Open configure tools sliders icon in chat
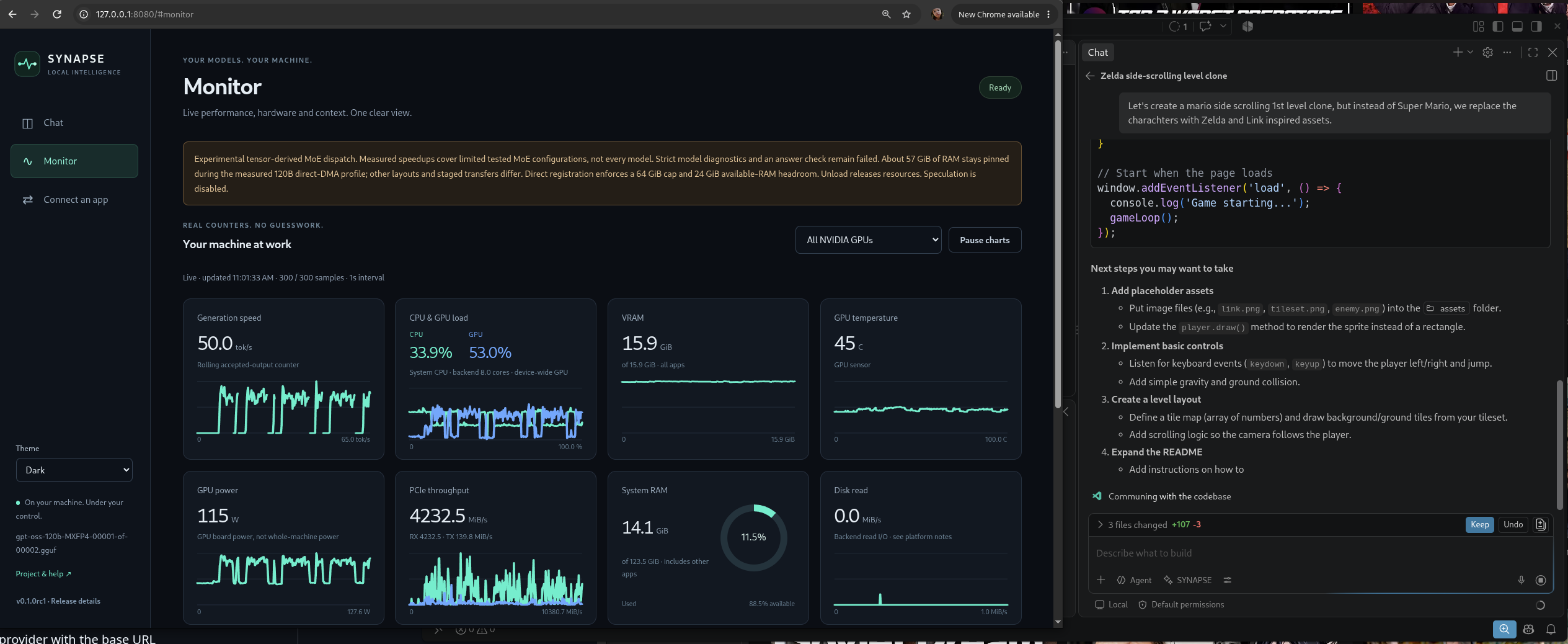The height and width of the screenshot is (644, 1568). coord(1227,580)
